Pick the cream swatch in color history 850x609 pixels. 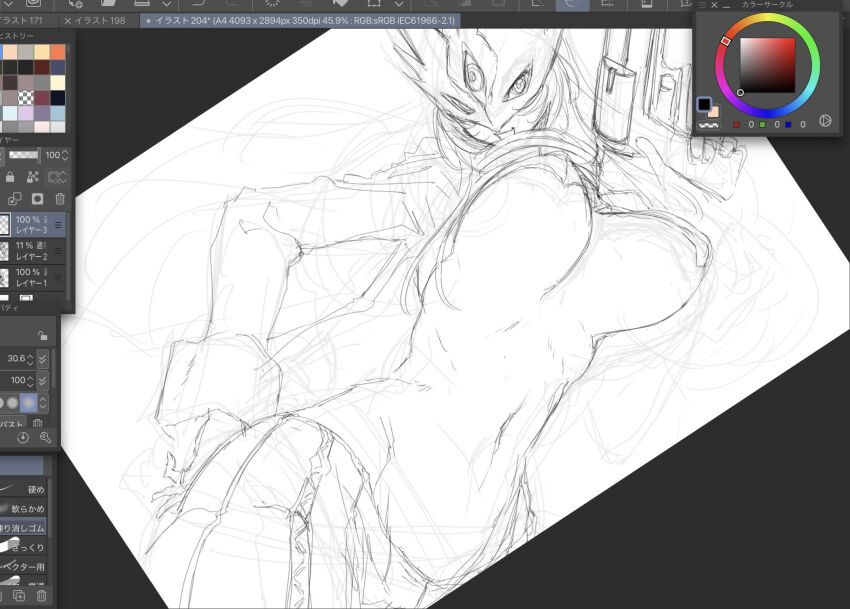[x=58, y=82]
